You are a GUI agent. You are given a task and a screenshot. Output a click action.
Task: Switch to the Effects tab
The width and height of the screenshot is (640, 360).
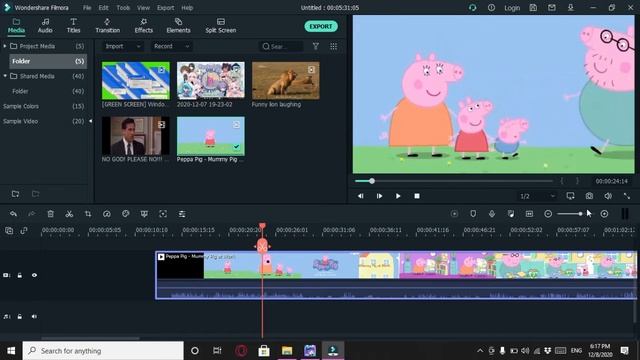pyautogui.click(x=144, y=26)
